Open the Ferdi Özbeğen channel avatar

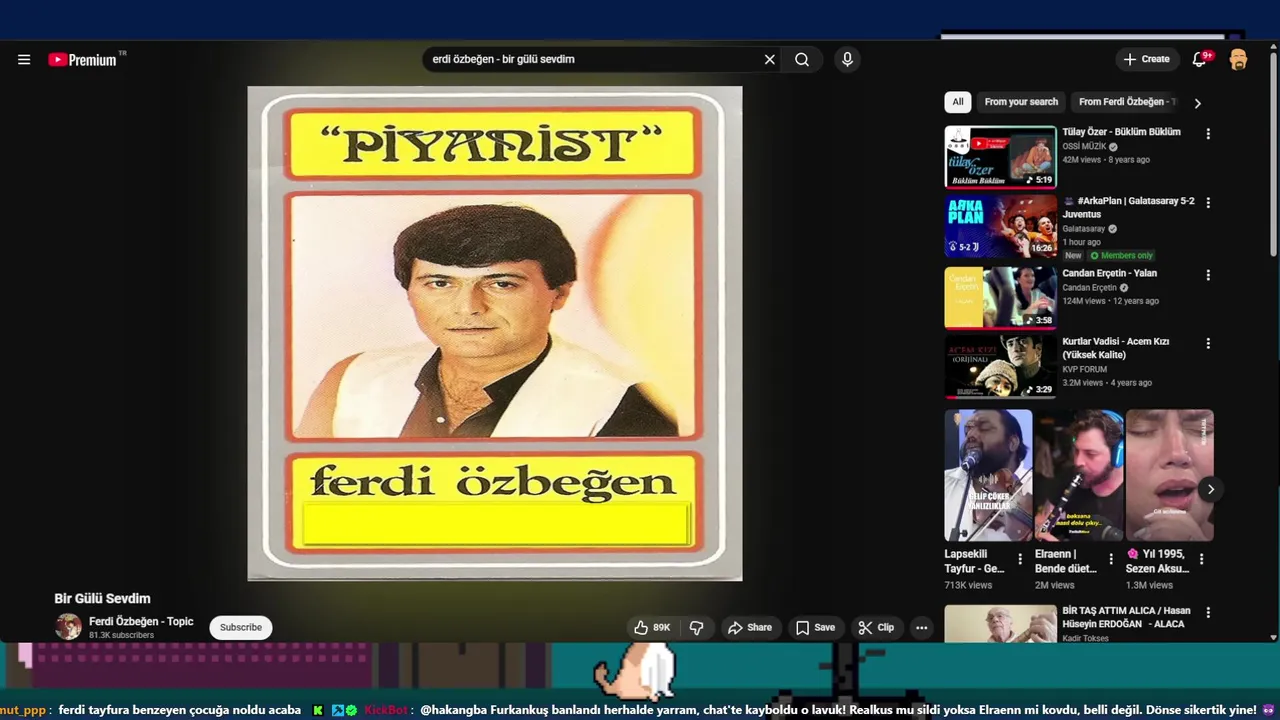(68, 627)
